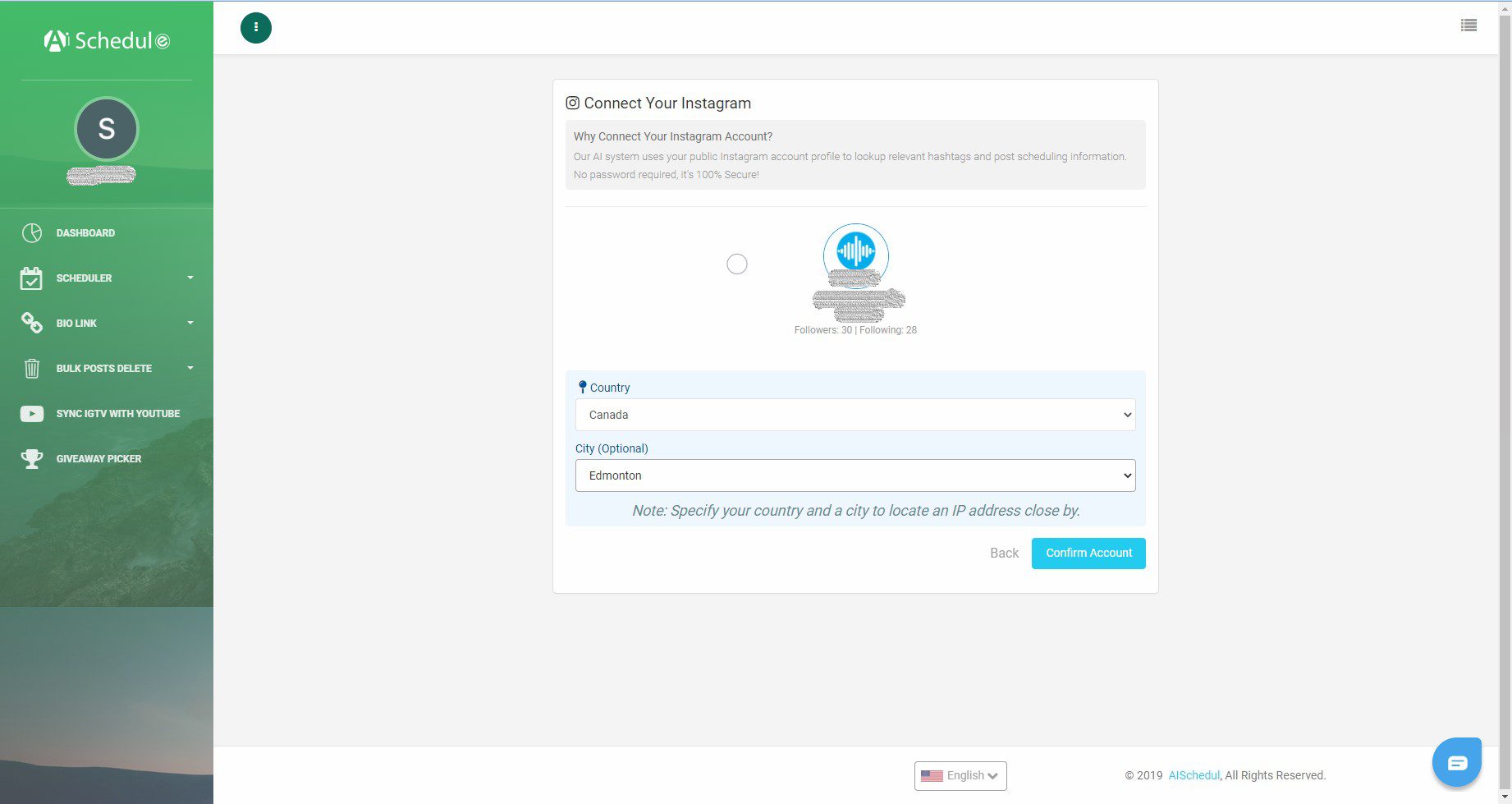Open the list view icon at top right
The height and width of the screenshot is (804, 1512).
[x=1468, y=25]
